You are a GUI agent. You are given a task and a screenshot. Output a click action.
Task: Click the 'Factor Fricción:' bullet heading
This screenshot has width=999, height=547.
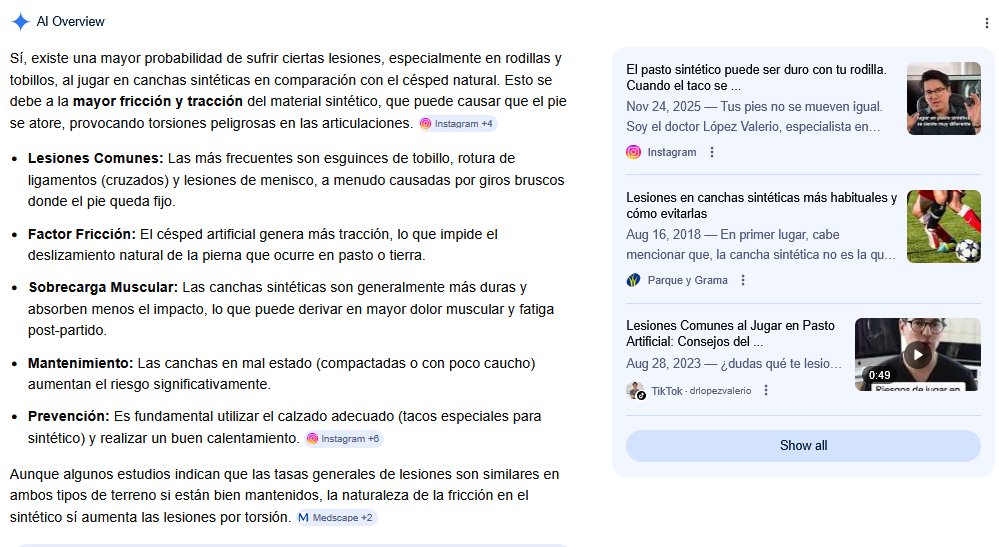coord(82,234)
